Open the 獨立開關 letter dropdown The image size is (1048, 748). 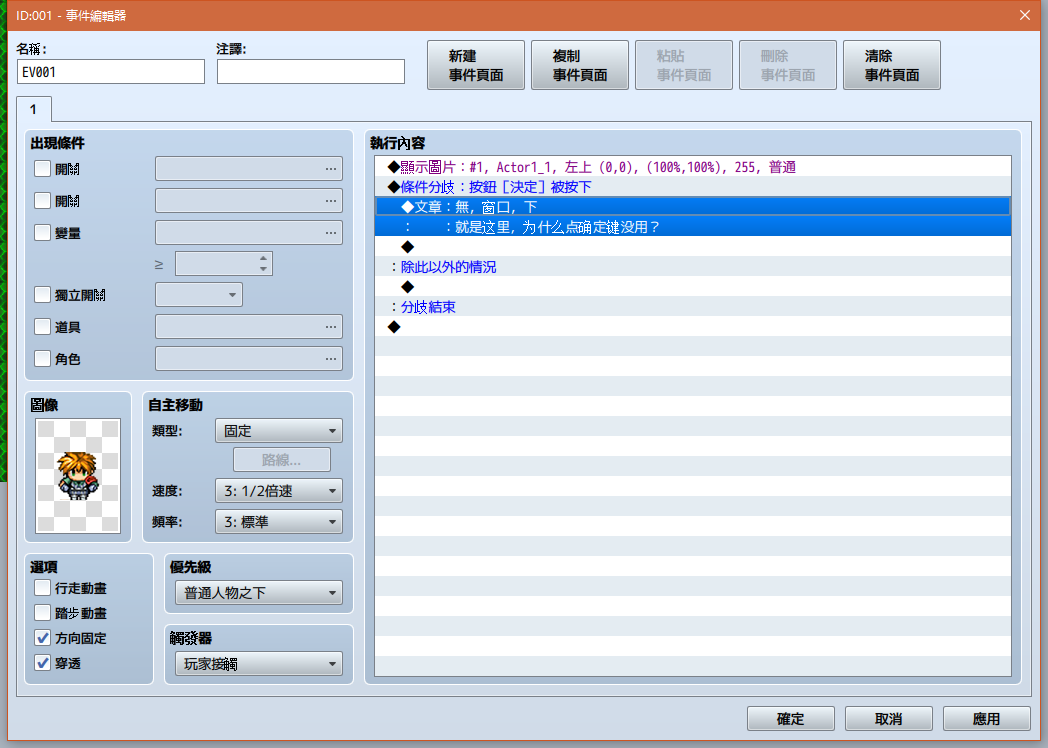(199, 295)
